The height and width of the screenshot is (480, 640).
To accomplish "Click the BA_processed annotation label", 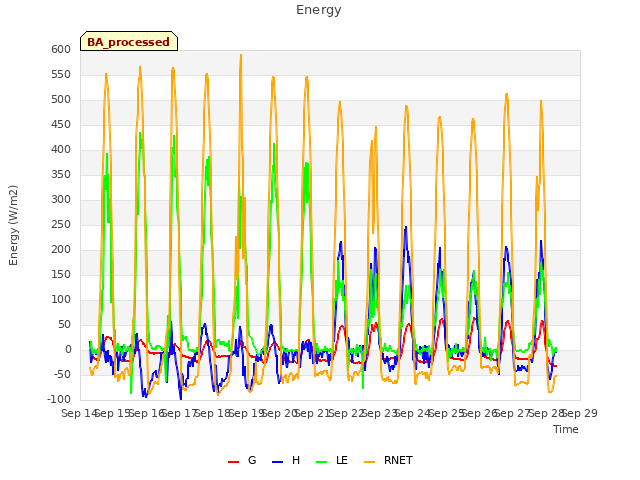I will tap(129, 42).
